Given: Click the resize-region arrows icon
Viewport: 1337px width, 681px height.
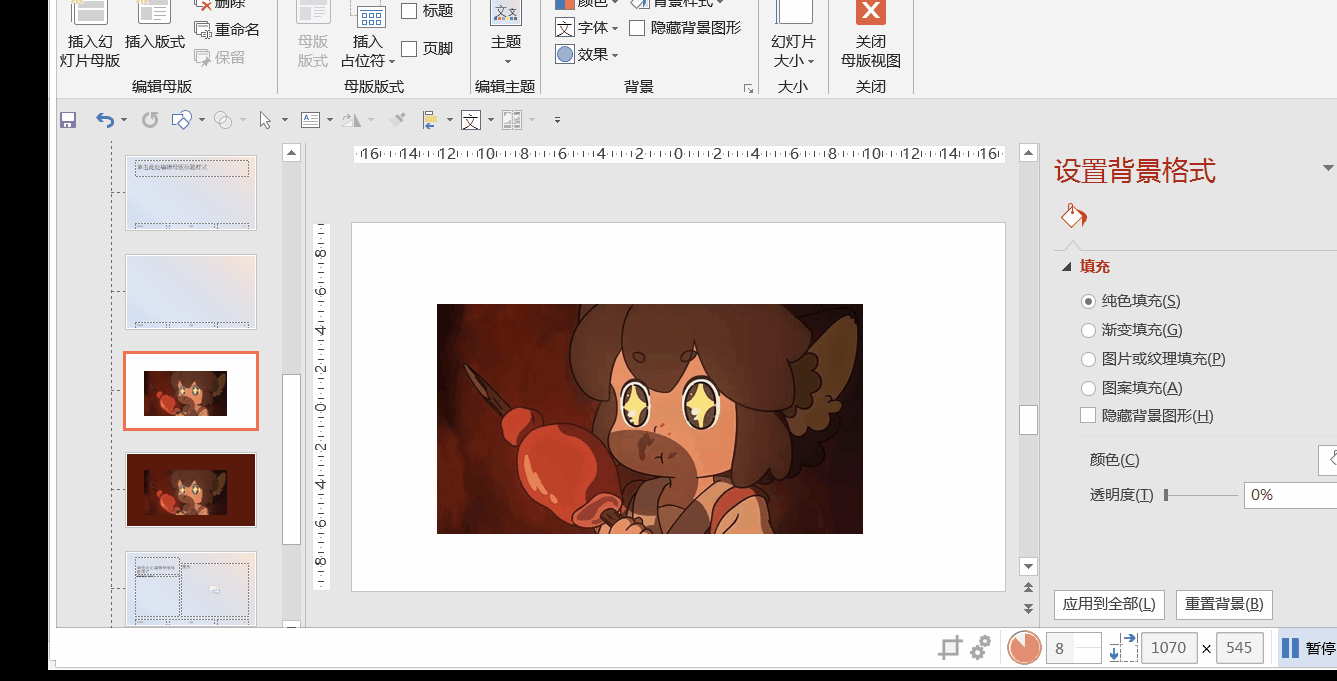Looking at the screenshot, I should 1123,648.
